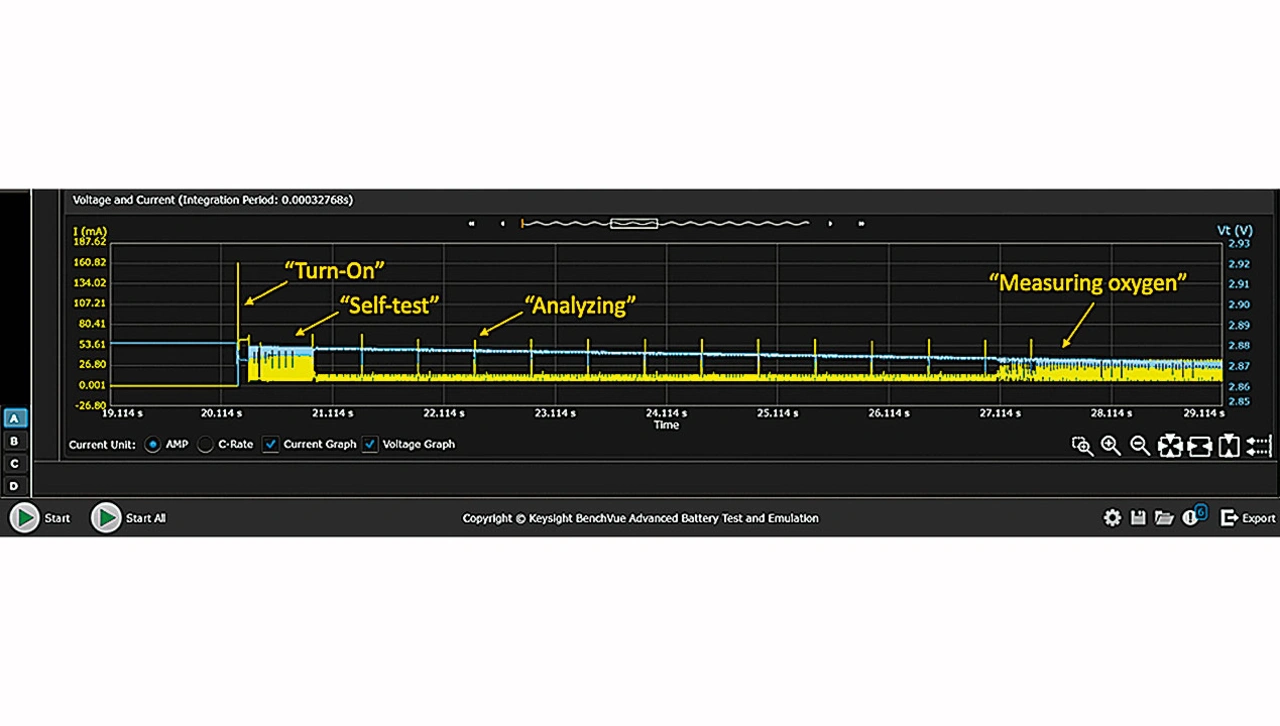Autoscale the graph horizontally

click(x=1199, y=446)
